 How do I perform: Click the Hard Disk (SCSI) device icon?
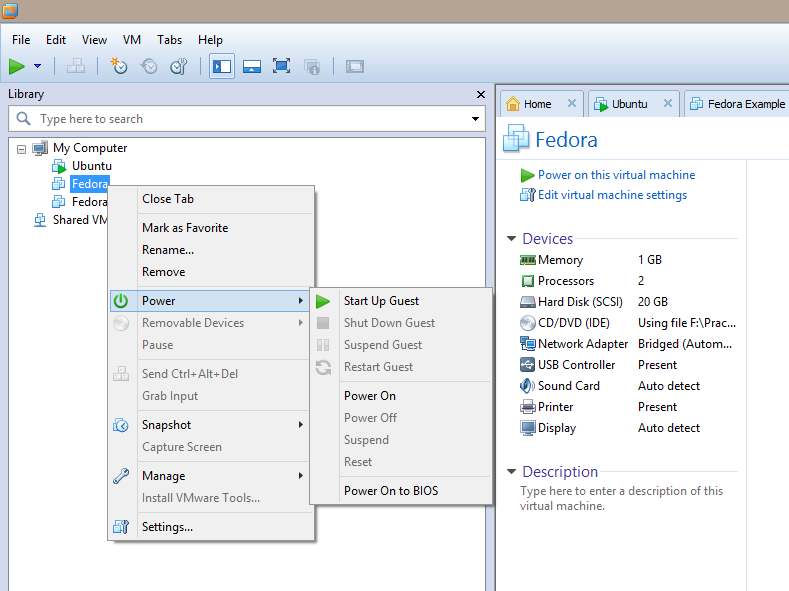pos(527,302)
